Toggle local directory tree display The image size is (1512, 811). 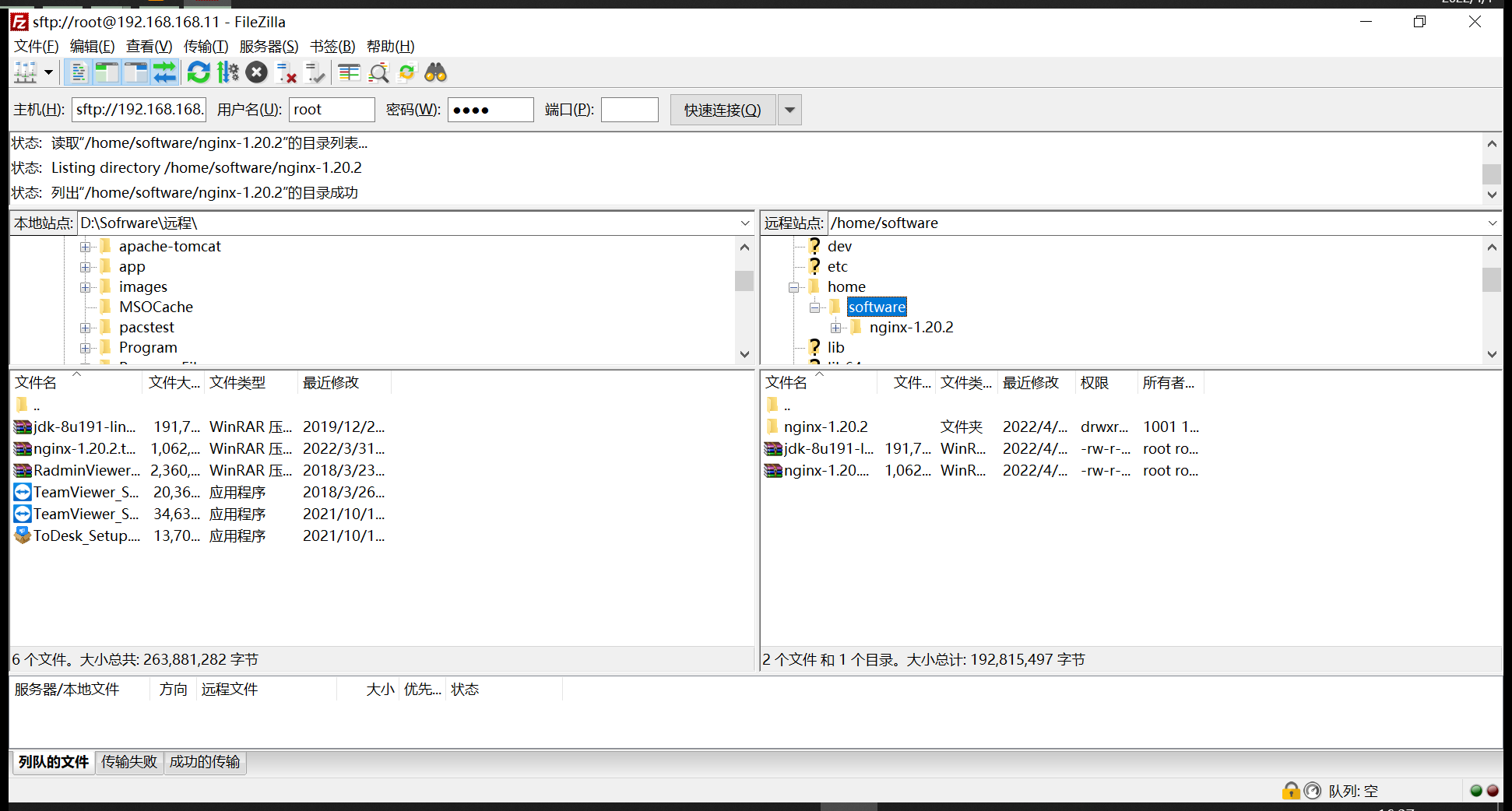pos(107,73)
